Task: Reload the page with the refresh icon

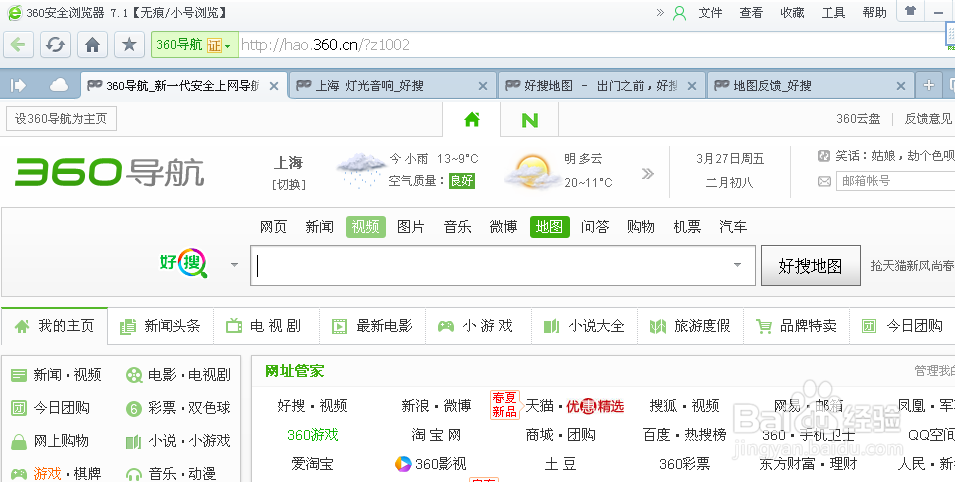Action: coord(55,44)
